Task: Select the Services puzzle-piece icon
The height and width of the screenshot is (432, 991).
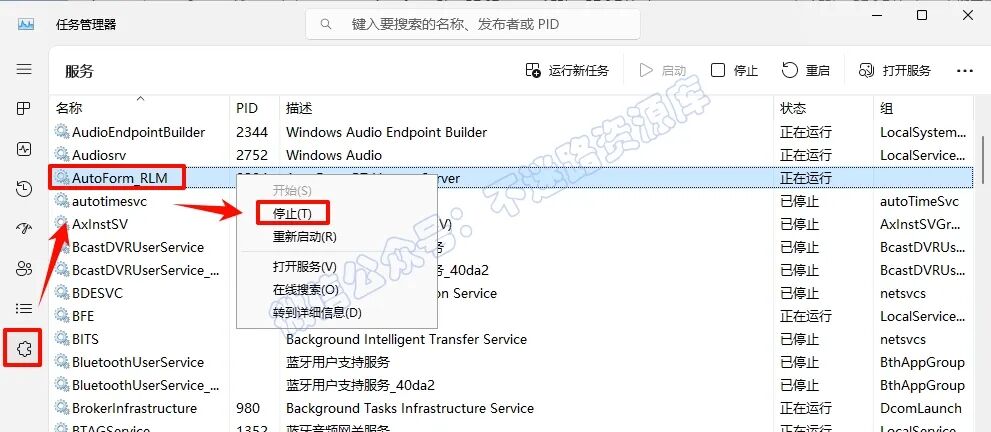Action: click(24, 348)
